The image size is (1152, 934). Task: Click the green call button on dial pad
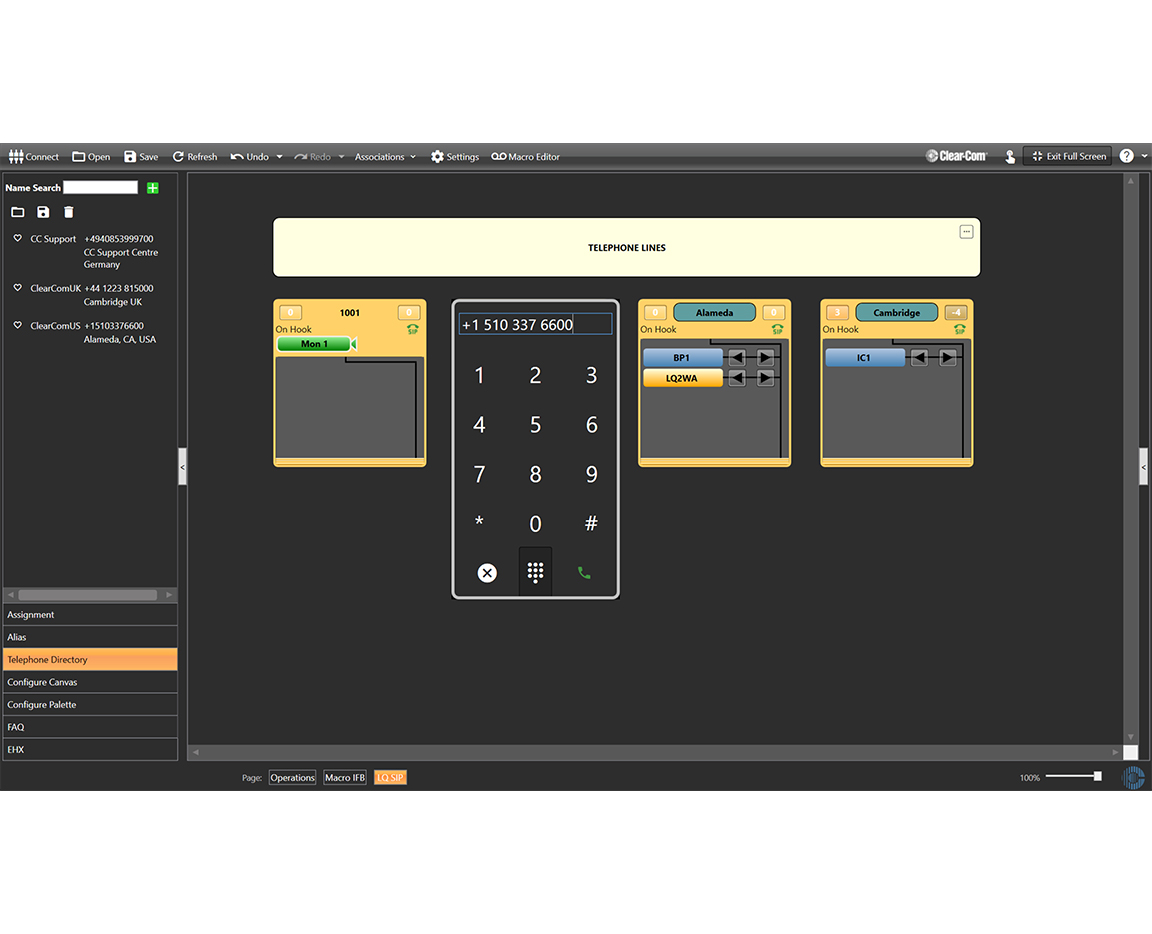point(584,573)
